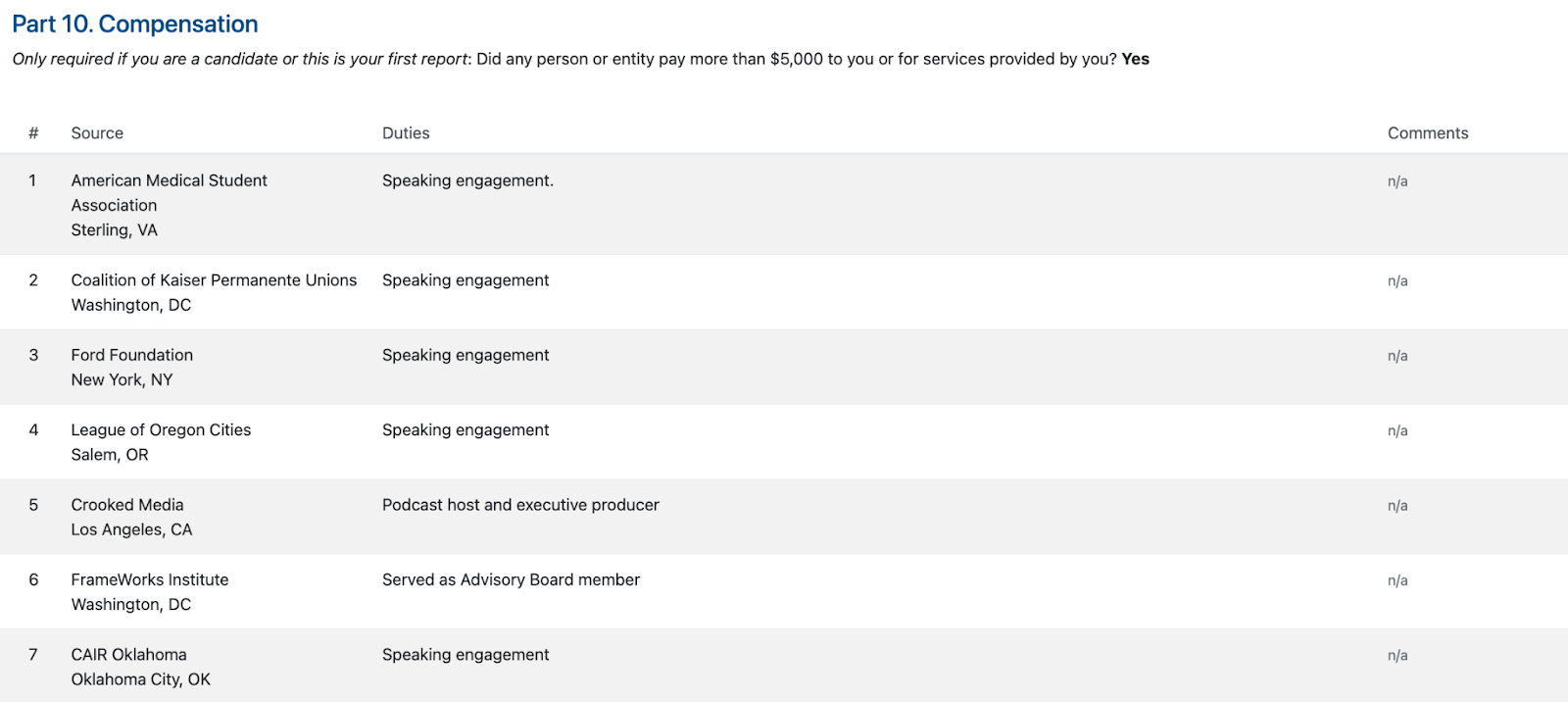
Task: Click Oklahoma City, OK location text
Action: (140, 679)
